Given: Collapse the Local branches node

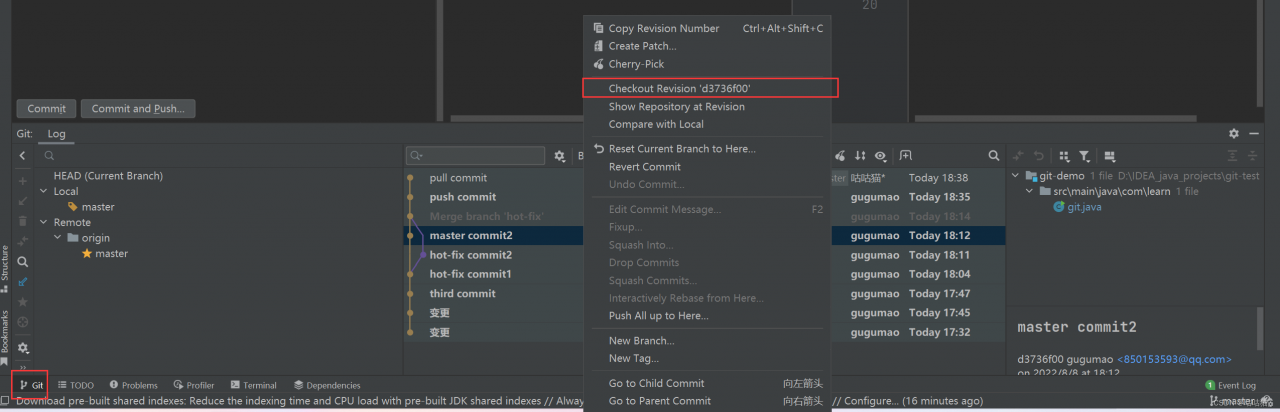Looking at the screenshot, I should [44, 191].
